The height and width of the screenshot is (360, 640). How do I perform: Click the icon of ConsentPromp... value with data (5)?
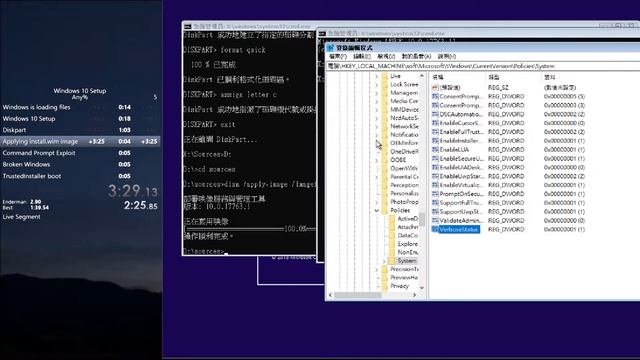click(x=435, y=97)
